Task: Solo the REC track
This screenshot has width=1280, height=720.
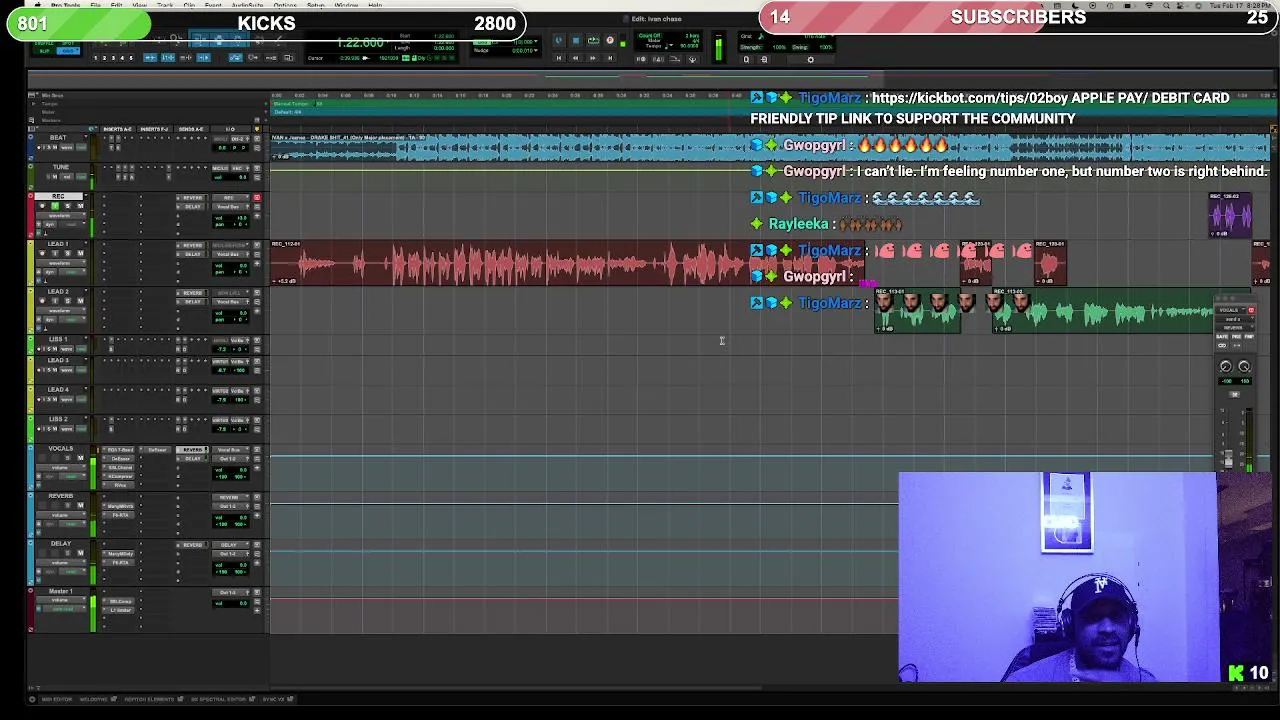Action: point(67,206)
